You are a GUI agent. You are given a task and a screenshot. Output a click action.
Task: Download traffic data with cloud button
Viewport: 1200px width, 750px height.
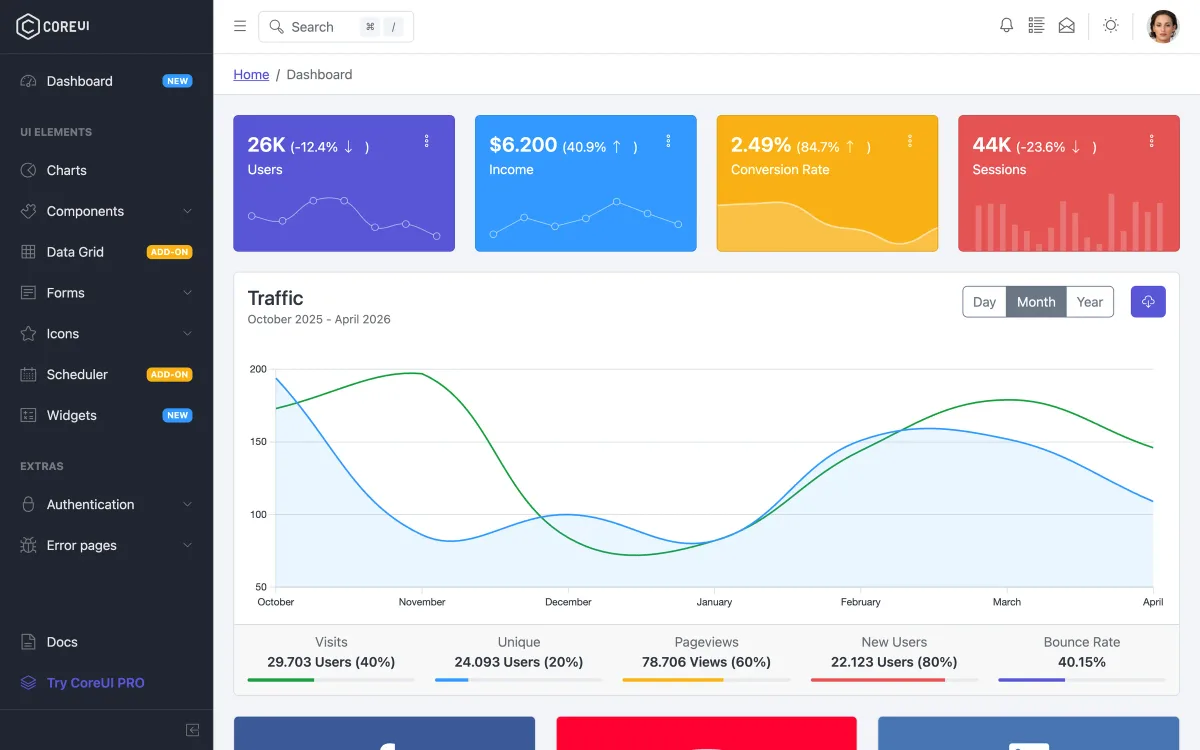tap(1148, 302)
